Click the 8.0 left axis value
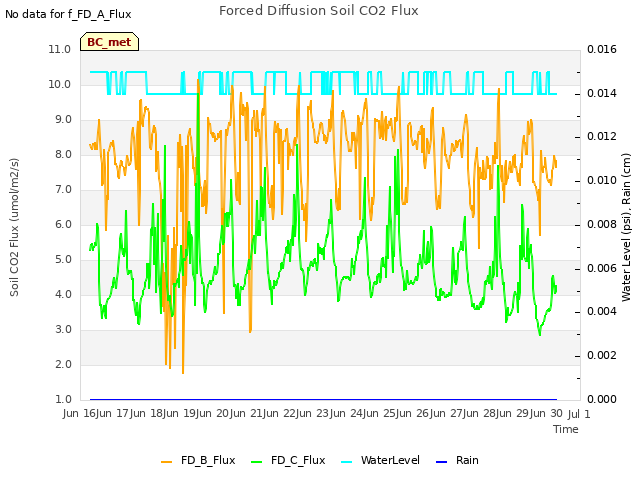The image size is (640, 480). (x=63, y=154)
